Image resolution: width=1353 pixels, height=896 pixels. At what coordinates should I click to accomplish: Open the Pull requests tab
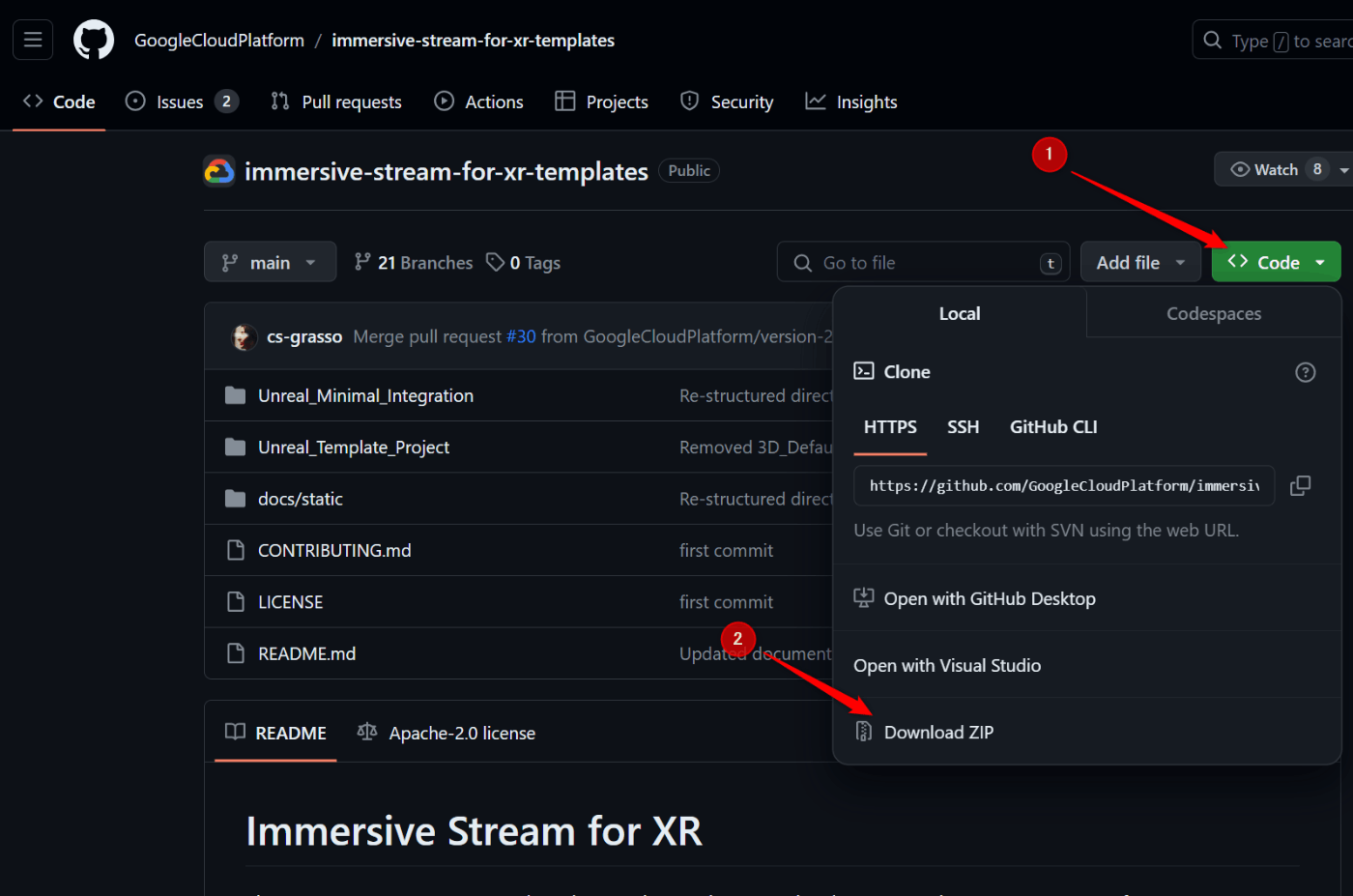coord(336,101)
